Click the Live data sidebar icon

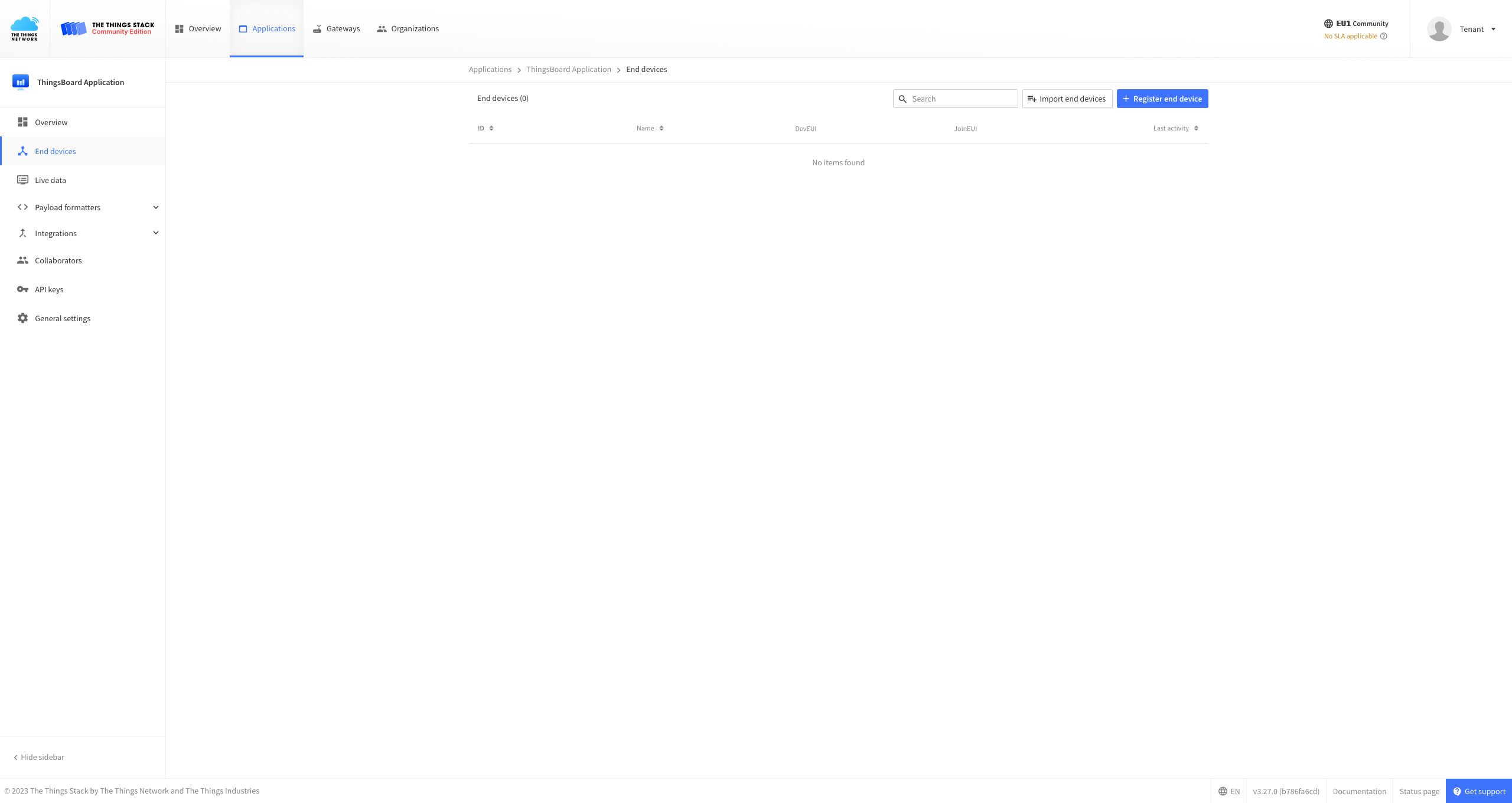[x=22, y=180]
